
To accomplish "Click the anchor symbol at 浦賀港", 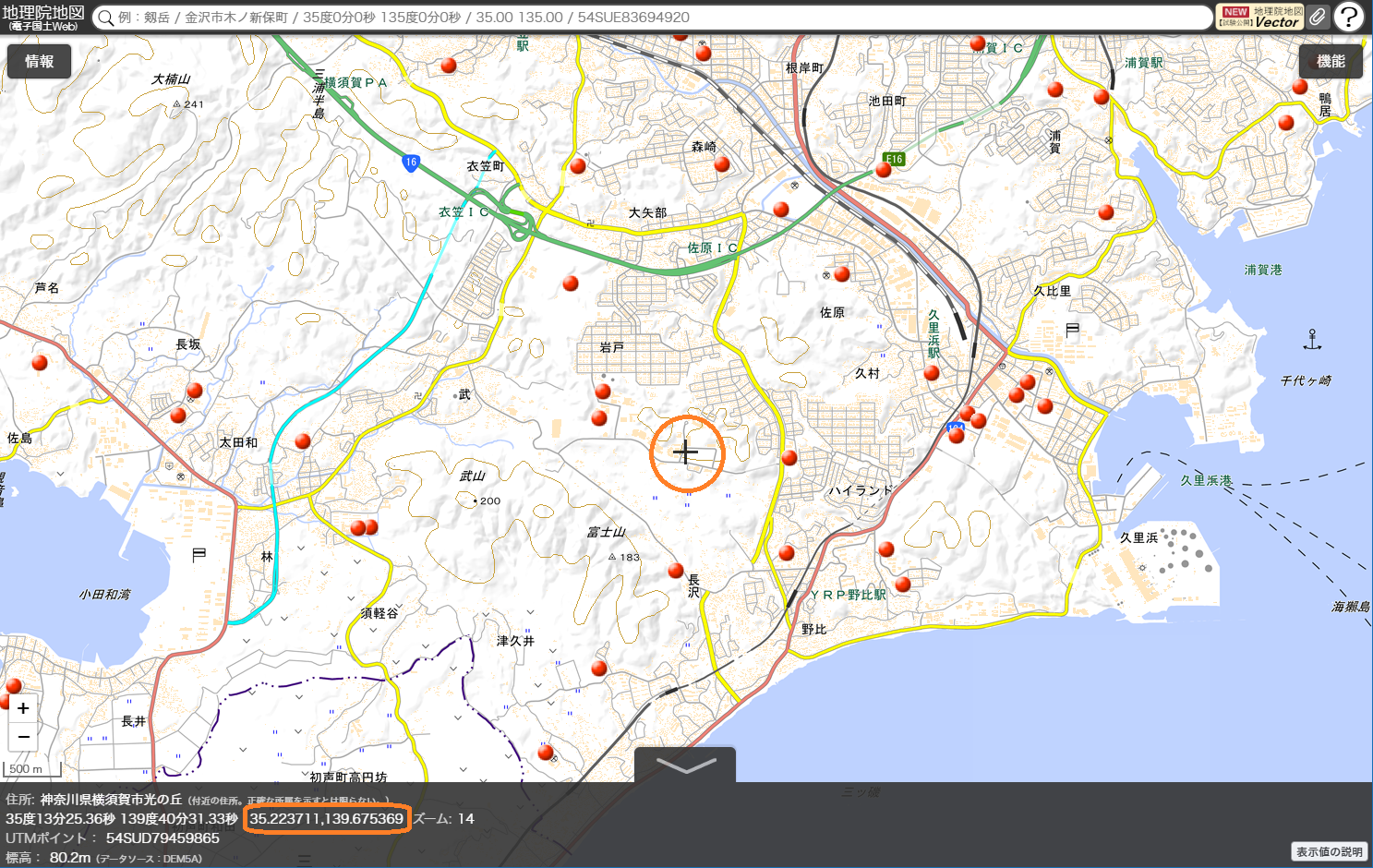I will click(1312, 340).
